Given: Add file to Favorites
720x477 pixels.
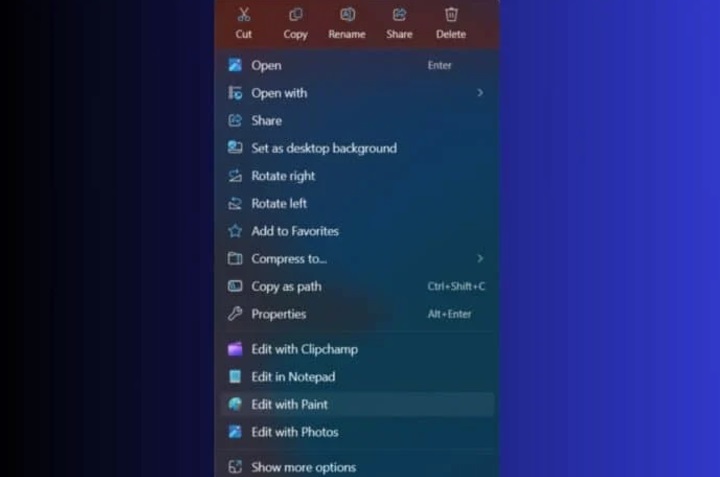Looking at the screenshot, I should click(x=294, y=231).
